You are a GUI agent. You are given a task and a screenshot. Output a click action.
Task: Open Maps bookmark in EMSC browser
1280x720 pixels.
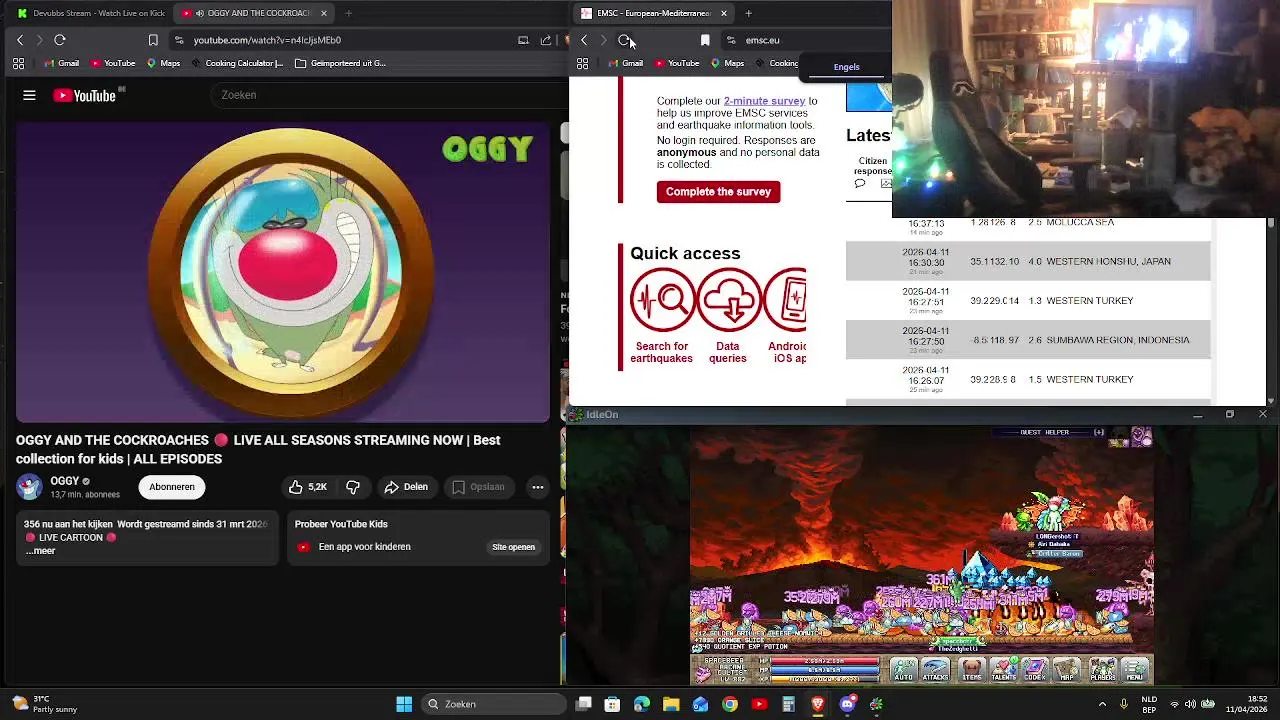point(726,63)
